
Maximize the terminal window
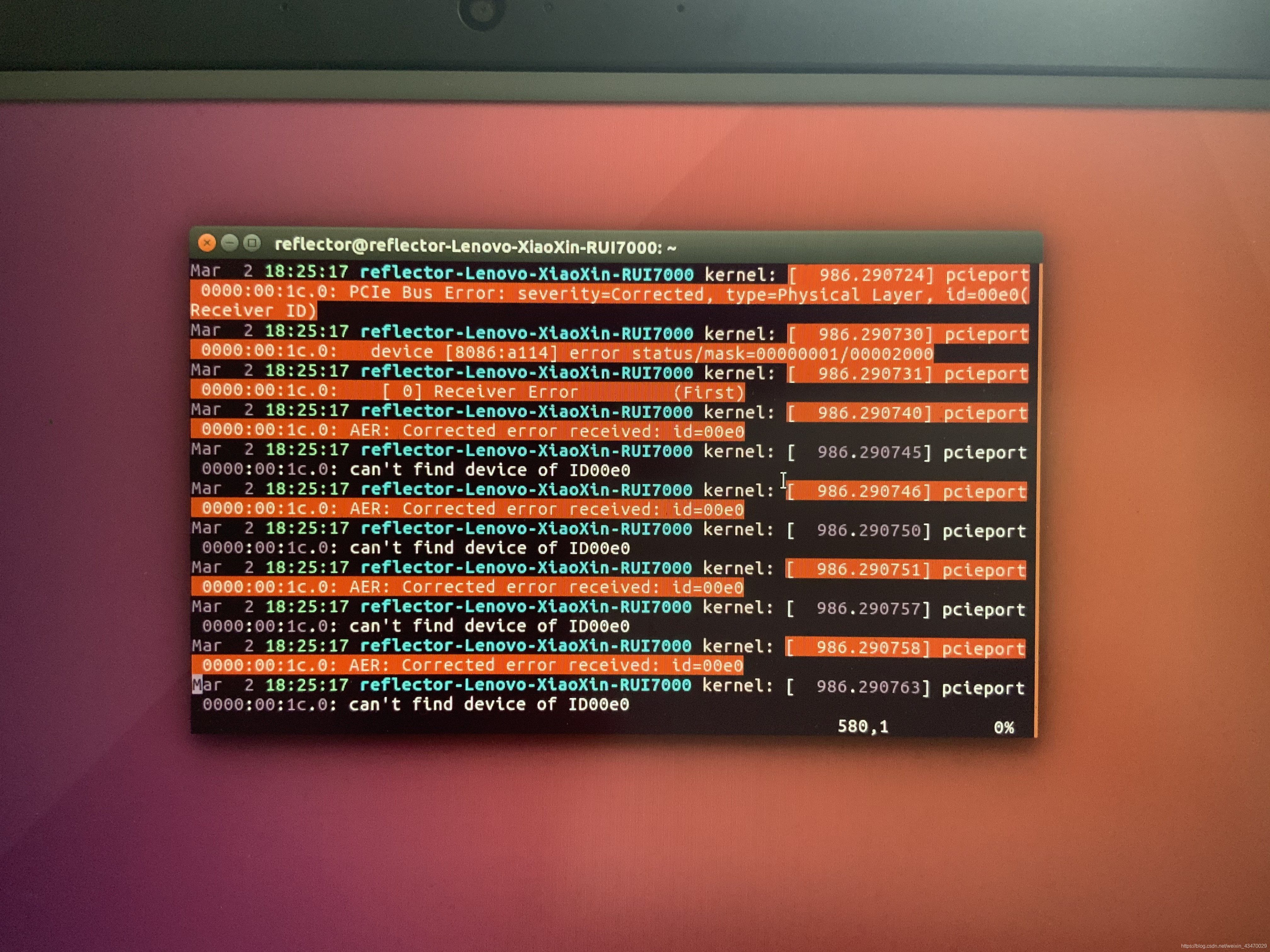tap(252, 243)
